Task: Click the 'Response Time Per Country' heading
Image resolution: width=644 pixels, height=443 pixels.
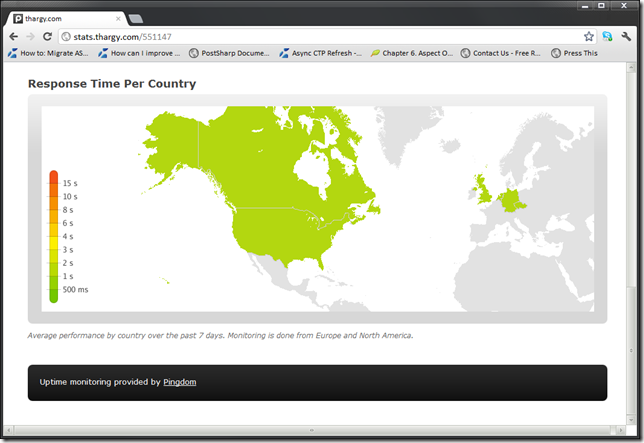Action: tap(112, 84)
